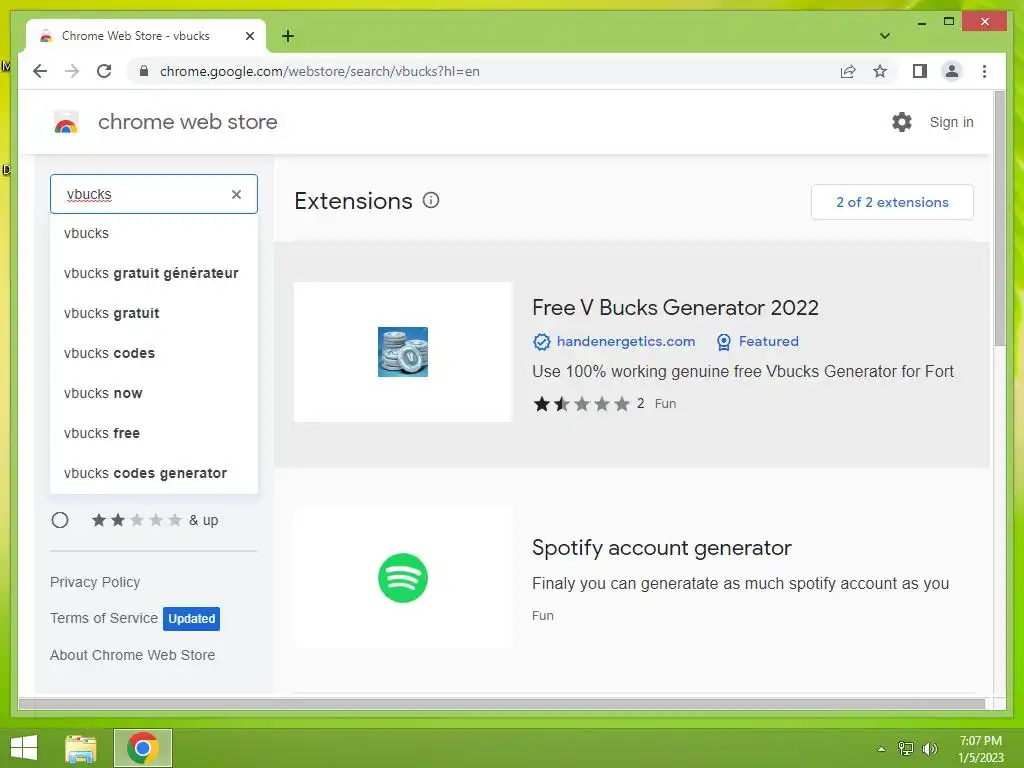This screenshot has height=768, width=1024.
Task: Open the Chrome profile avatar menu
Action: click(x=952, y=71)
